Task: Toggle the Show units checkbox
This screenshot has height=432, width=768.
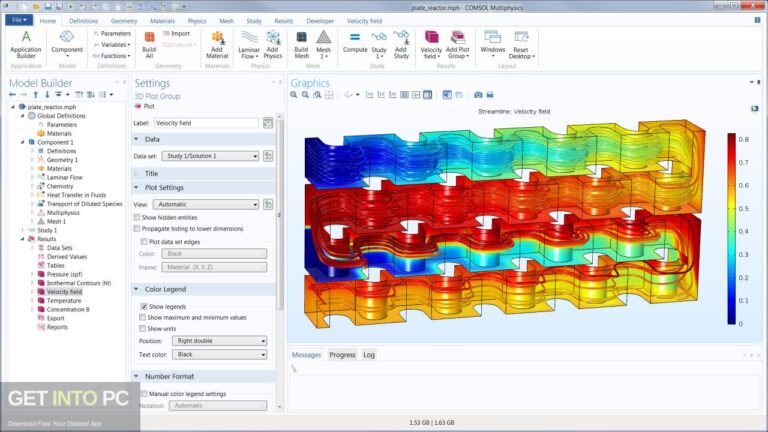Action: [x=143, y=329]
